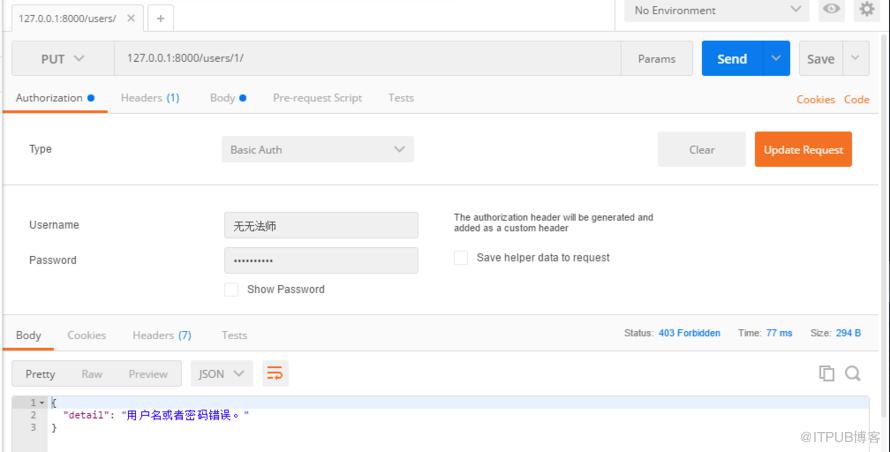Viewport: 890px width, 452px height.
Task: Click the Clear authorization button
Action: pos(702,149)
